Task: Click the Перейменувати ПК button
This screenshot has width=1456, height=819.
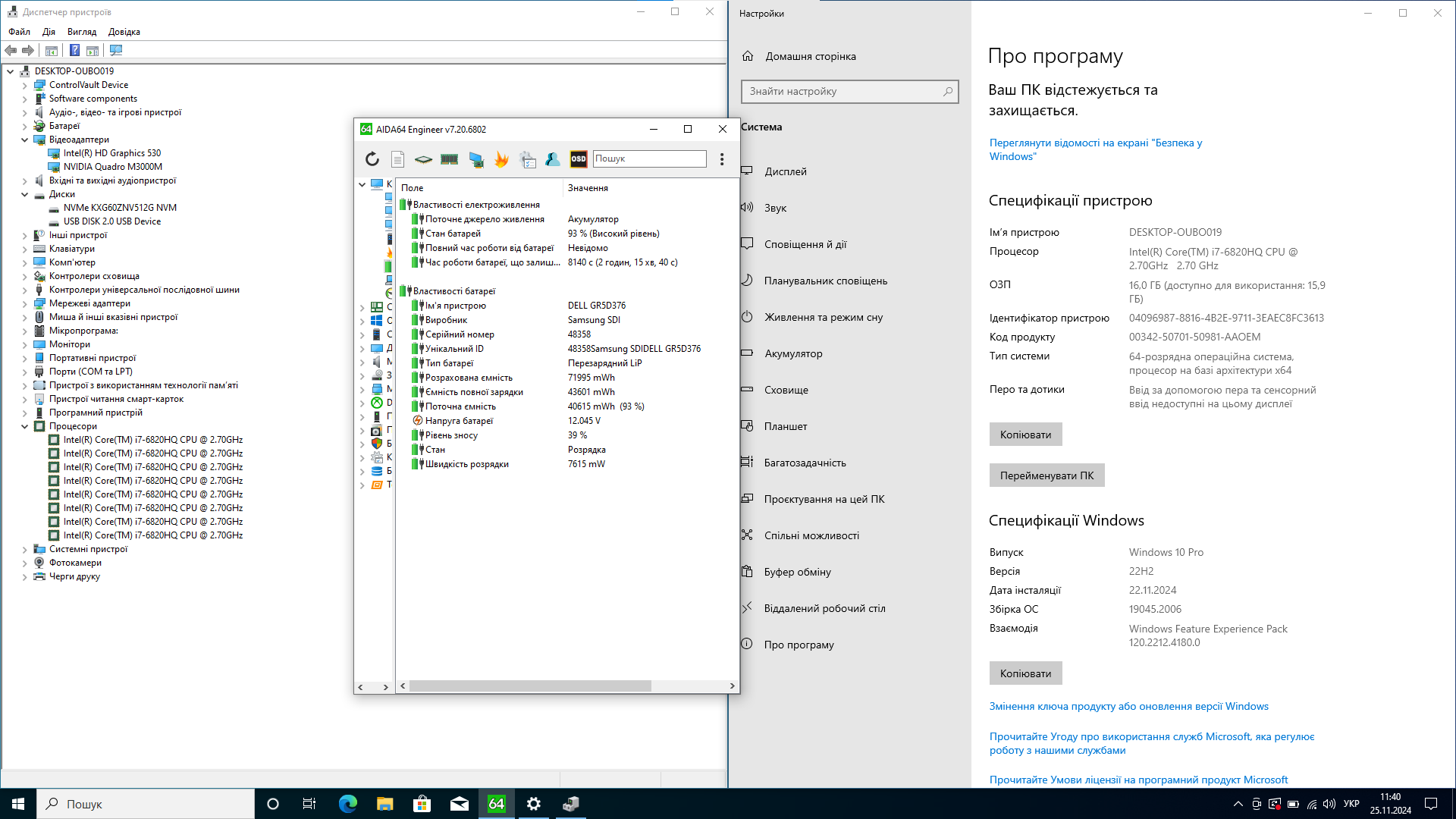Action: tap(1046, 475)
